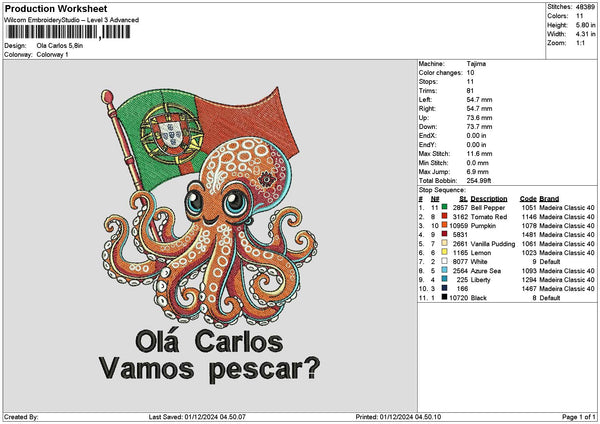Click the thread code 1467 in row 10
The height and width of the screenshot is (424, 600).
529,289
